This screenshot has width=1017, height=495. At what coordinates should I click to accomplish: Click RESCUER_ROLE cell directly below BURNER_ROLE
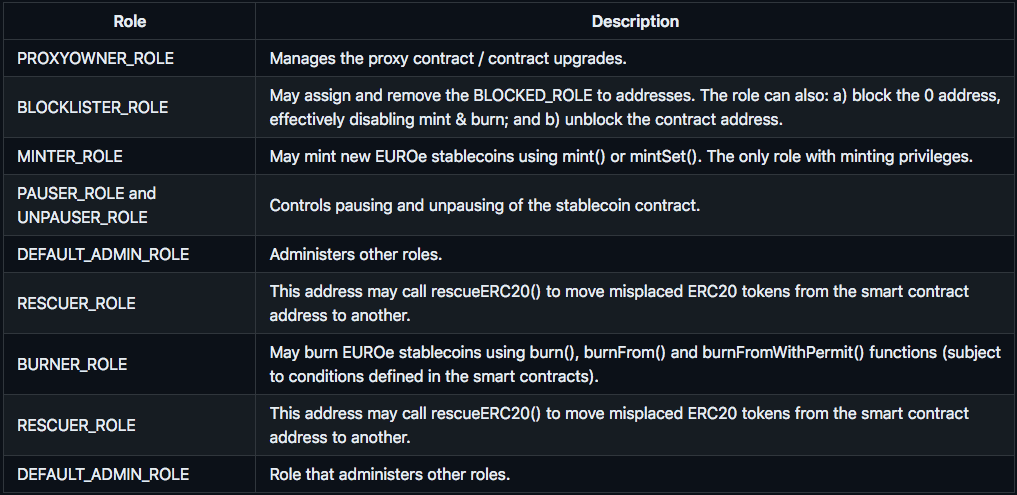point(76,425)
